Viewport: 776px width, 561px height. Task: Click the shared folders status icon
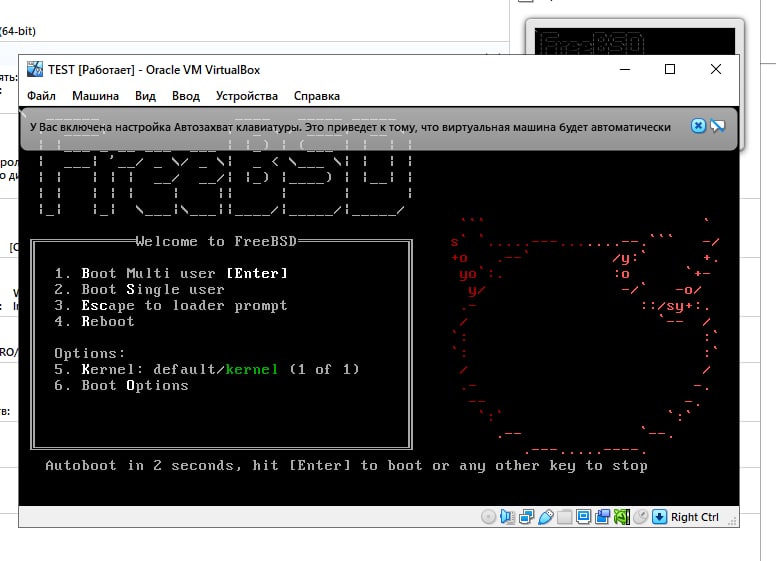click(x=564, y=517)
